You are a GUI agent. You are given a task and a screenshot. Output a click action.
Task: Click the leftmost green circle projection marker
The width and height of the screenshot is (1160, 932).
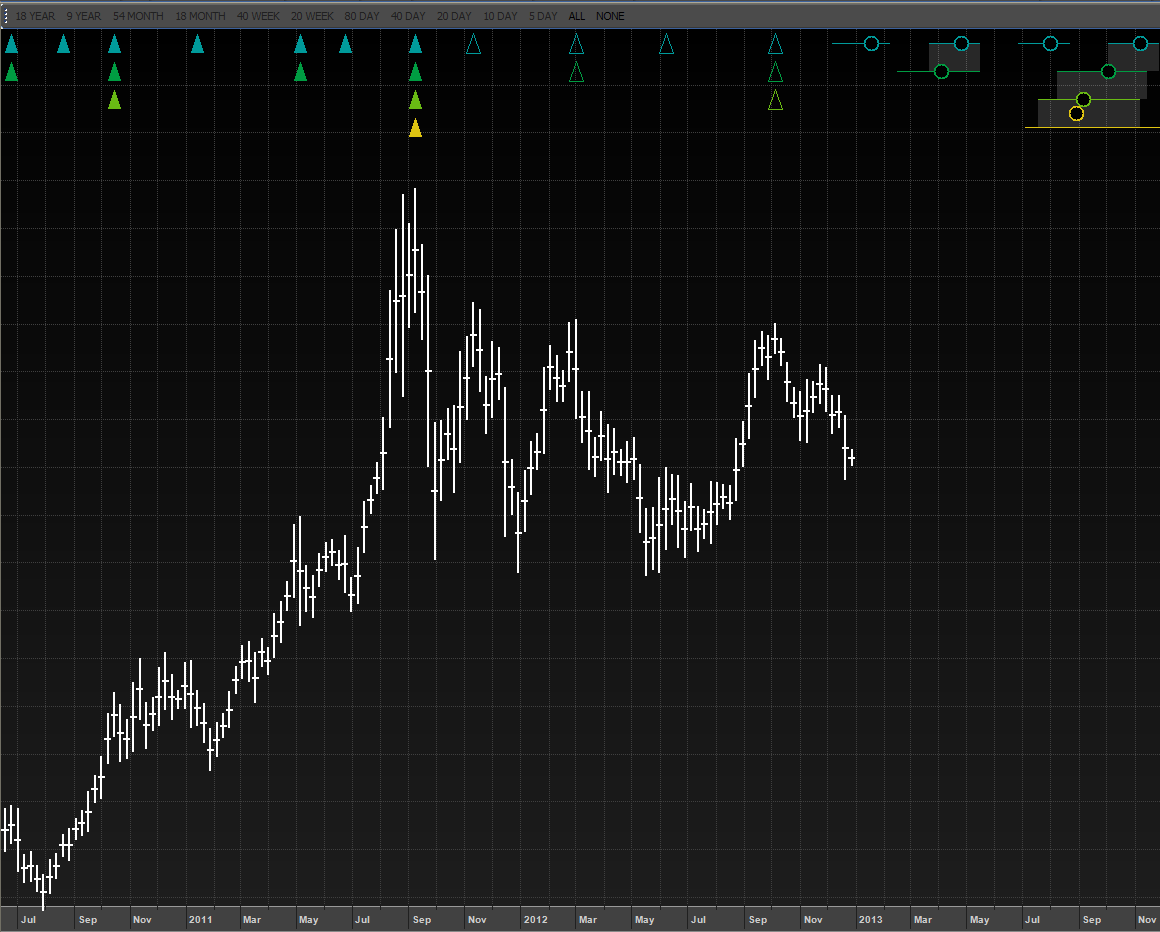(x=941, y=71)
